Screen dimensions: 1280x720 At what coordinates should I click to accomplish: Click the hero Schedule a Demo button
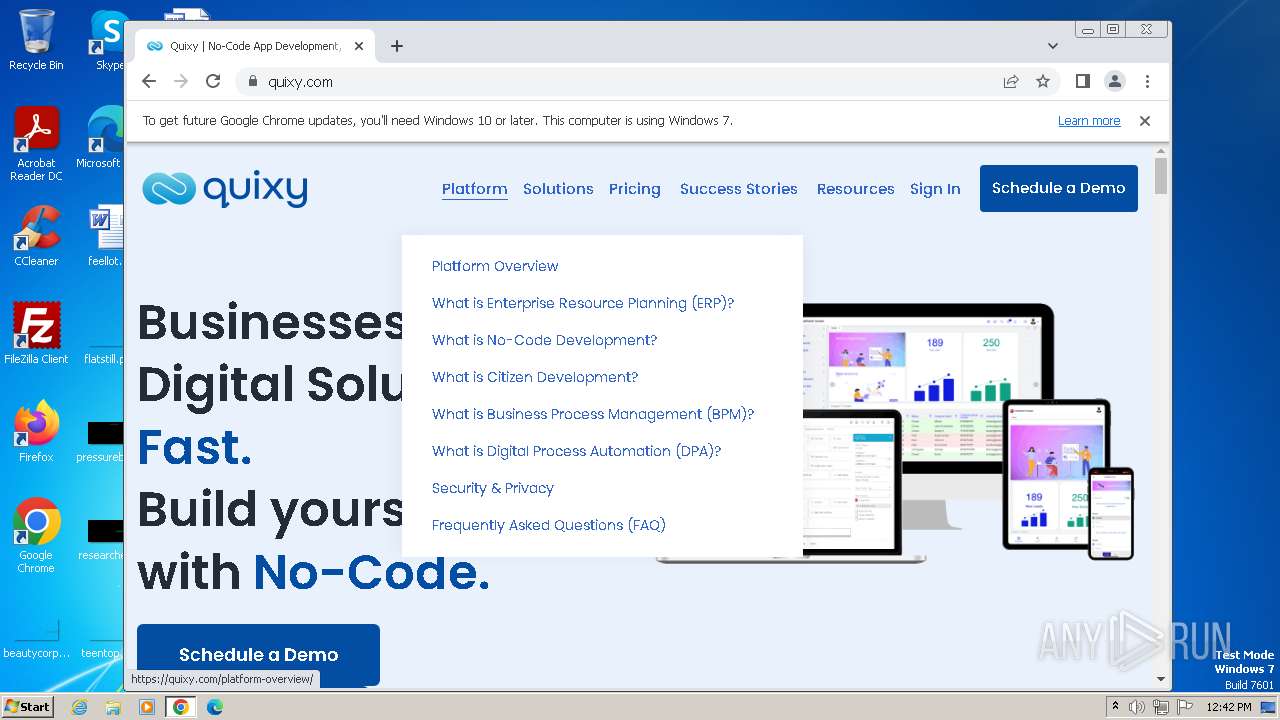258,654
